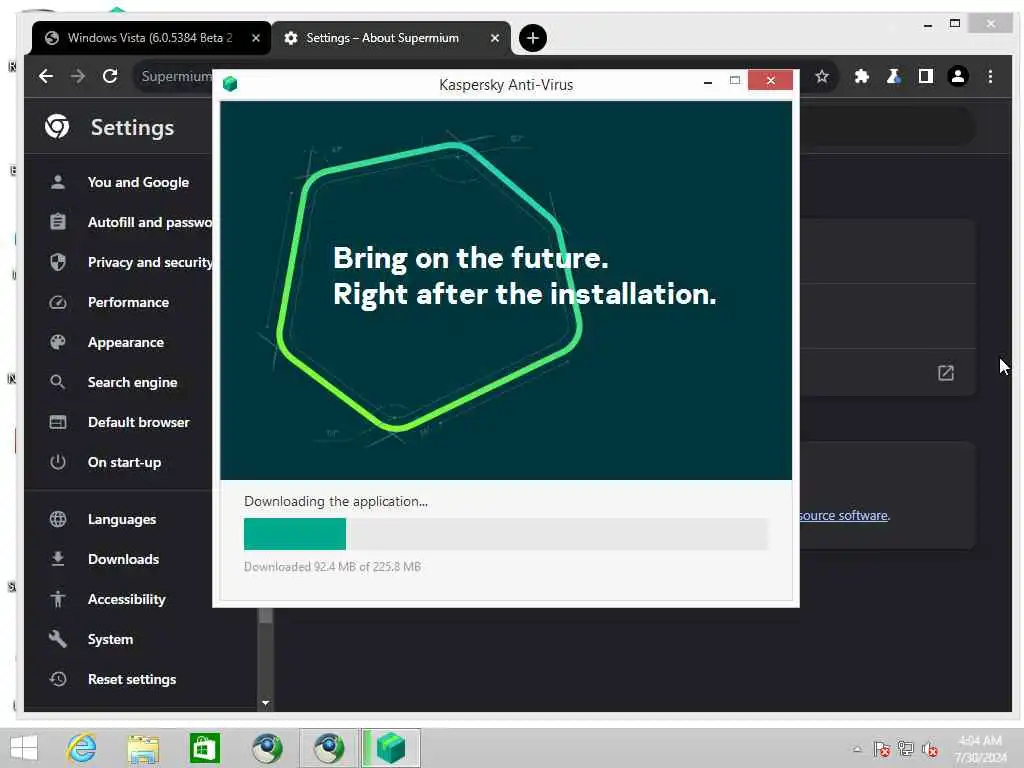Image resolution: width=1024 pixels, height=768 pixels.
Task: Launch Internet Explorer from taskbar
Action: coord(82,748)
